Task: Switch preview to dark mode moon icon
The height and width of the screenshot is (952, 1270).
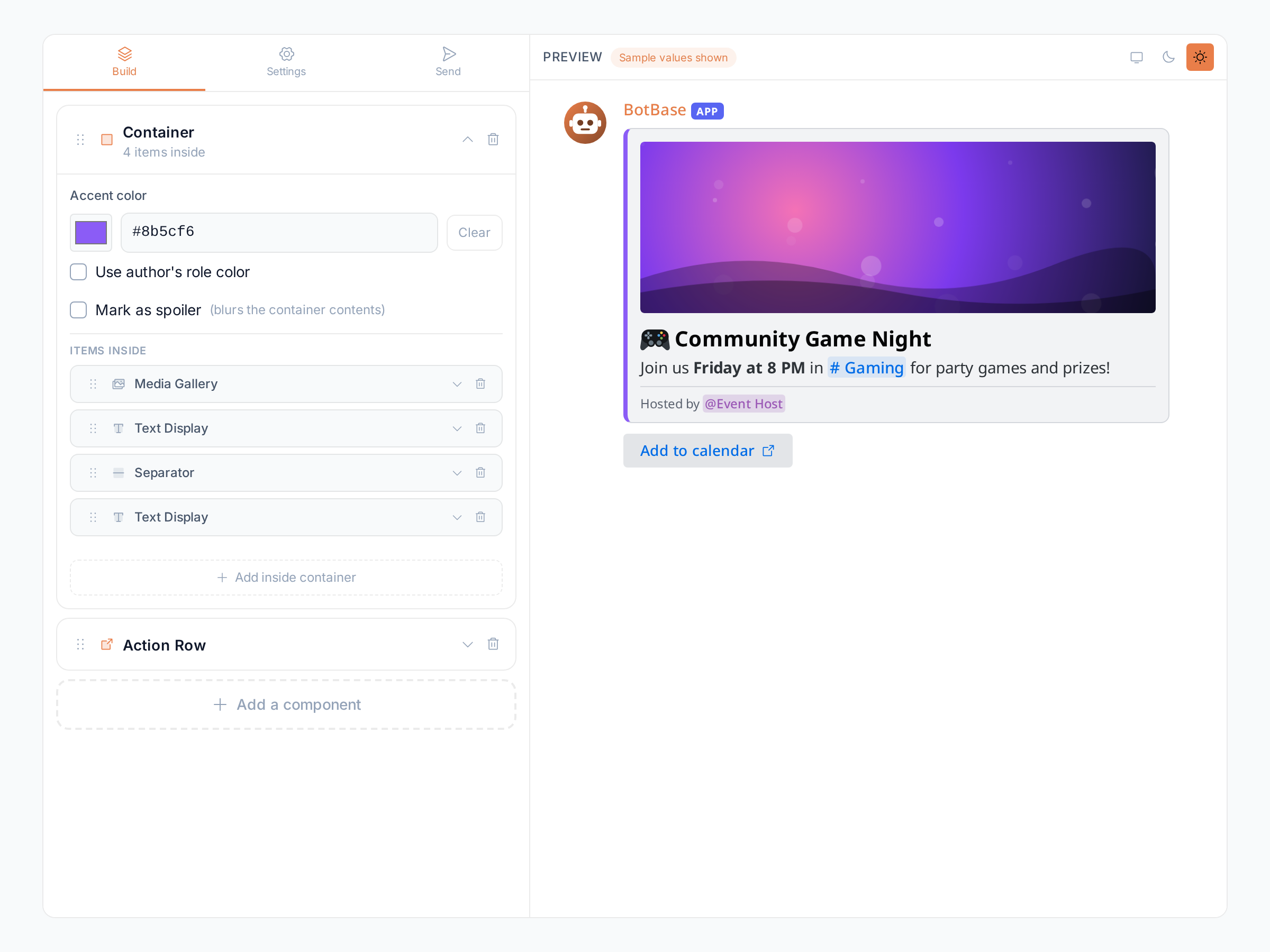Action: (1168, 57)
